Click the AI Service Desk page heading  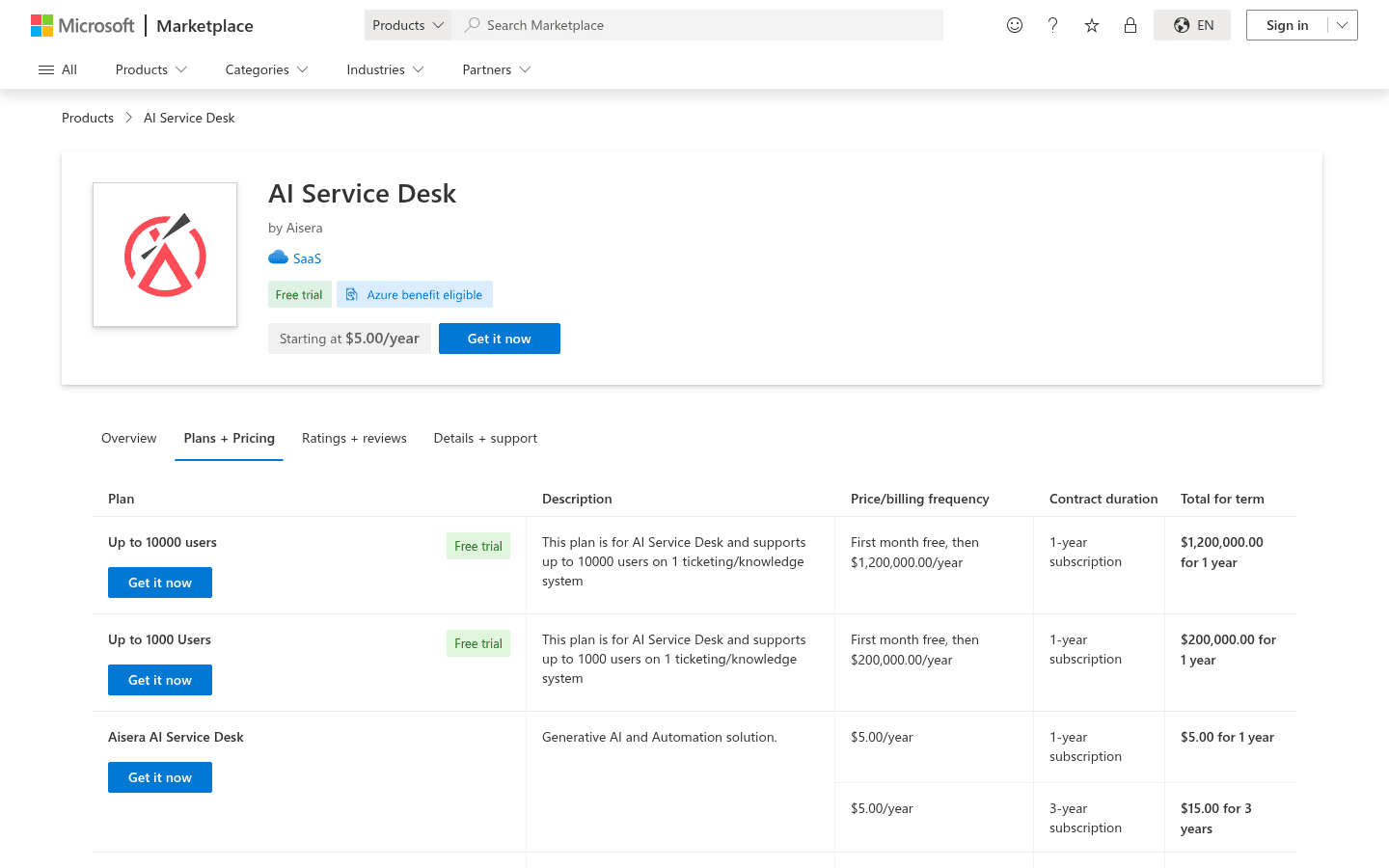click(362, 194)
